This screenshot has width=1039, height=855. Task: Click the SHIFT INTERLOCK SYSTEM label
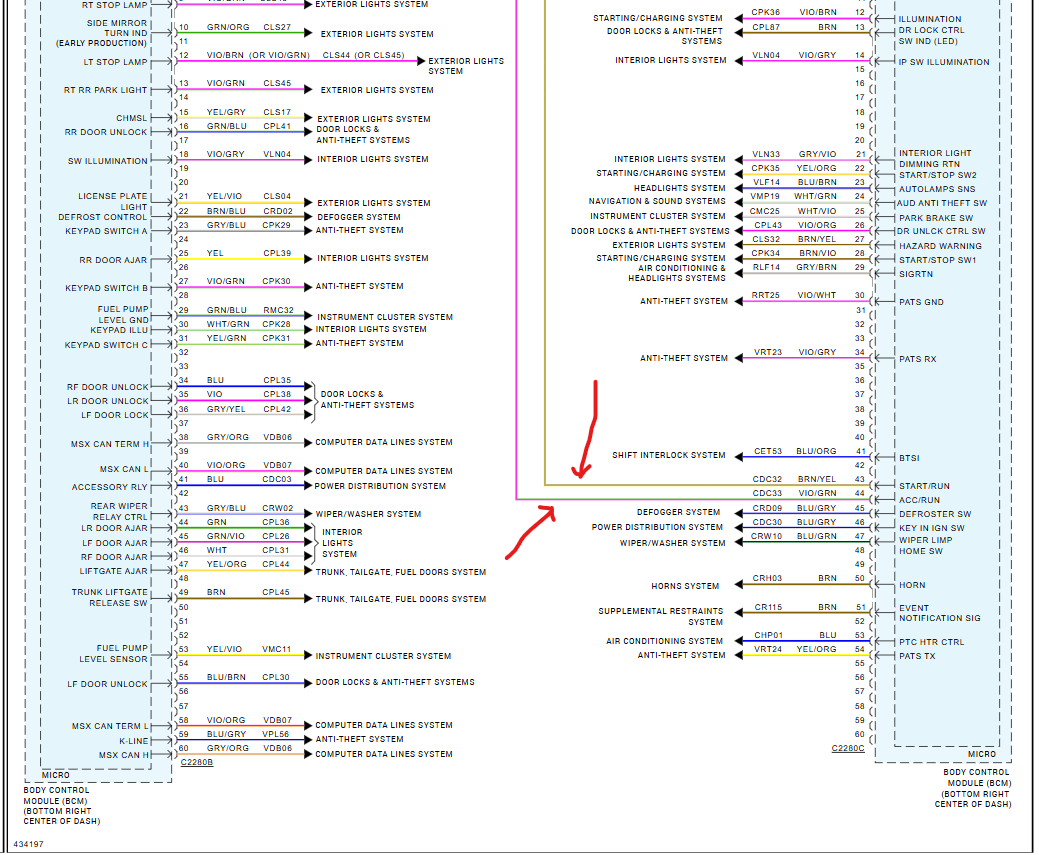[669, 455]
